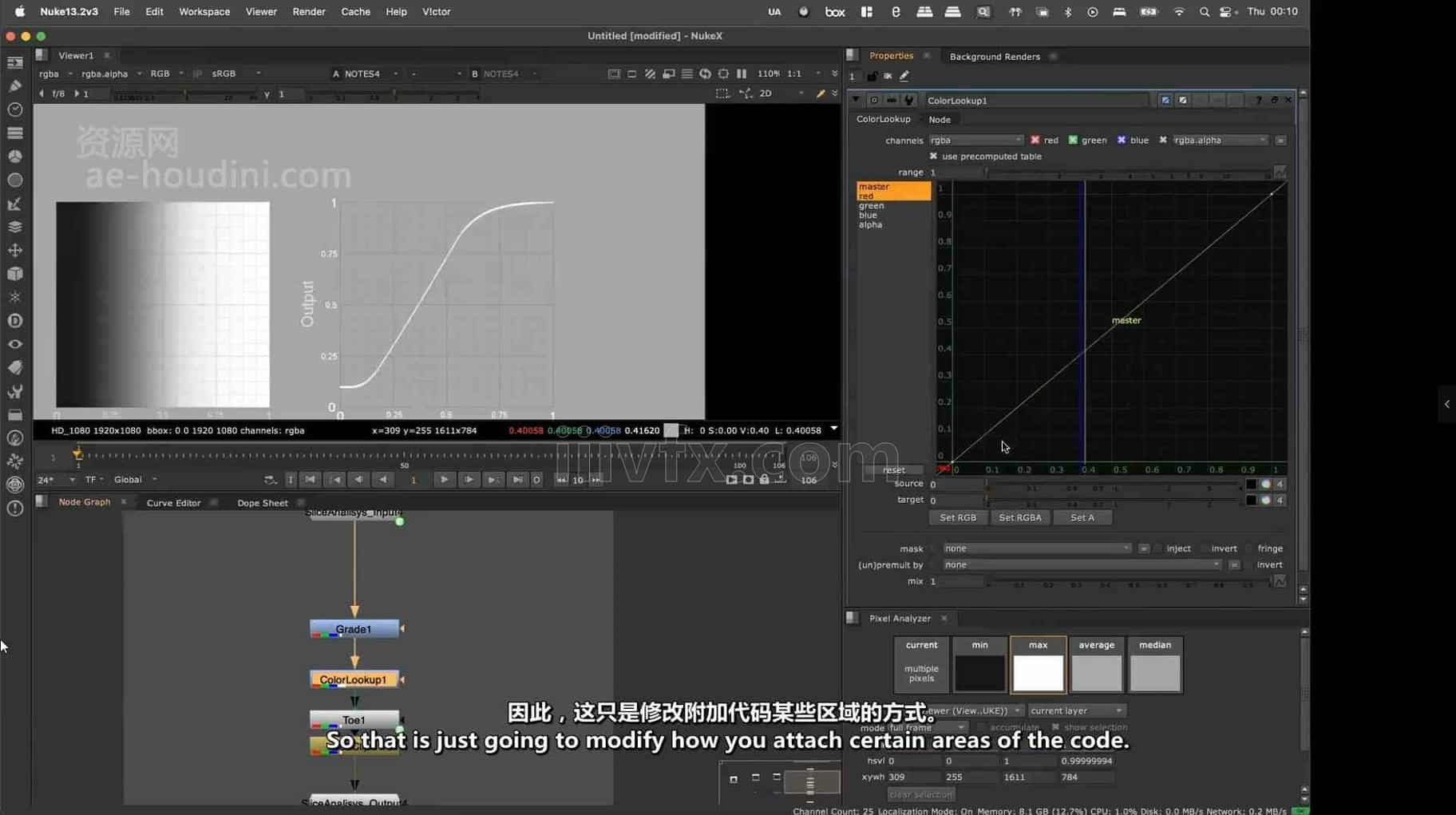
Task: Open the mask none dropdown
Action: pyautogui.click(x=1037, y=548)
